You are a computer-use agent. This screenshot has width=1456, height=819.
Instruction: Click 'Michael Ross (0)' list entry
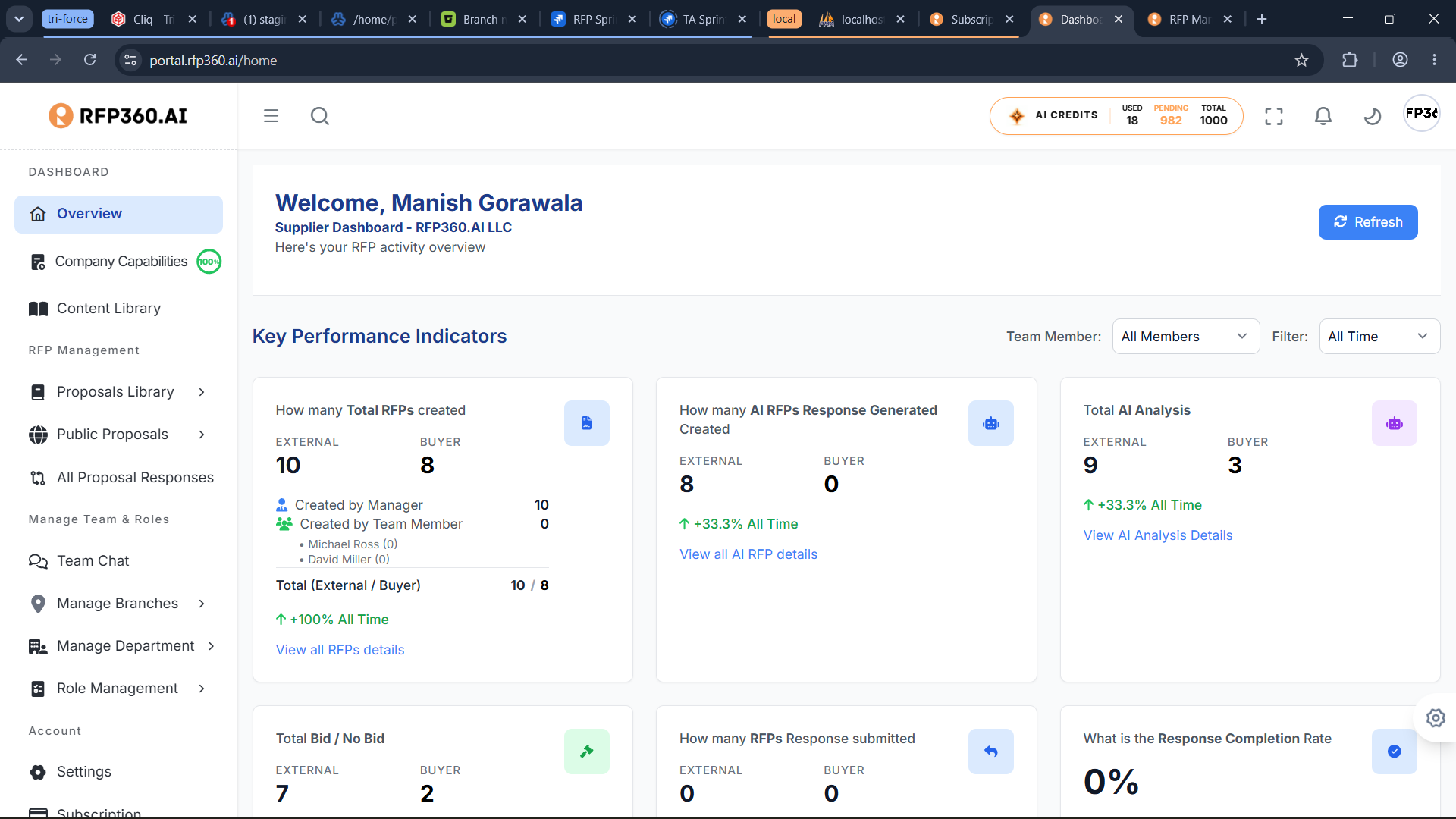pos(353,544)
